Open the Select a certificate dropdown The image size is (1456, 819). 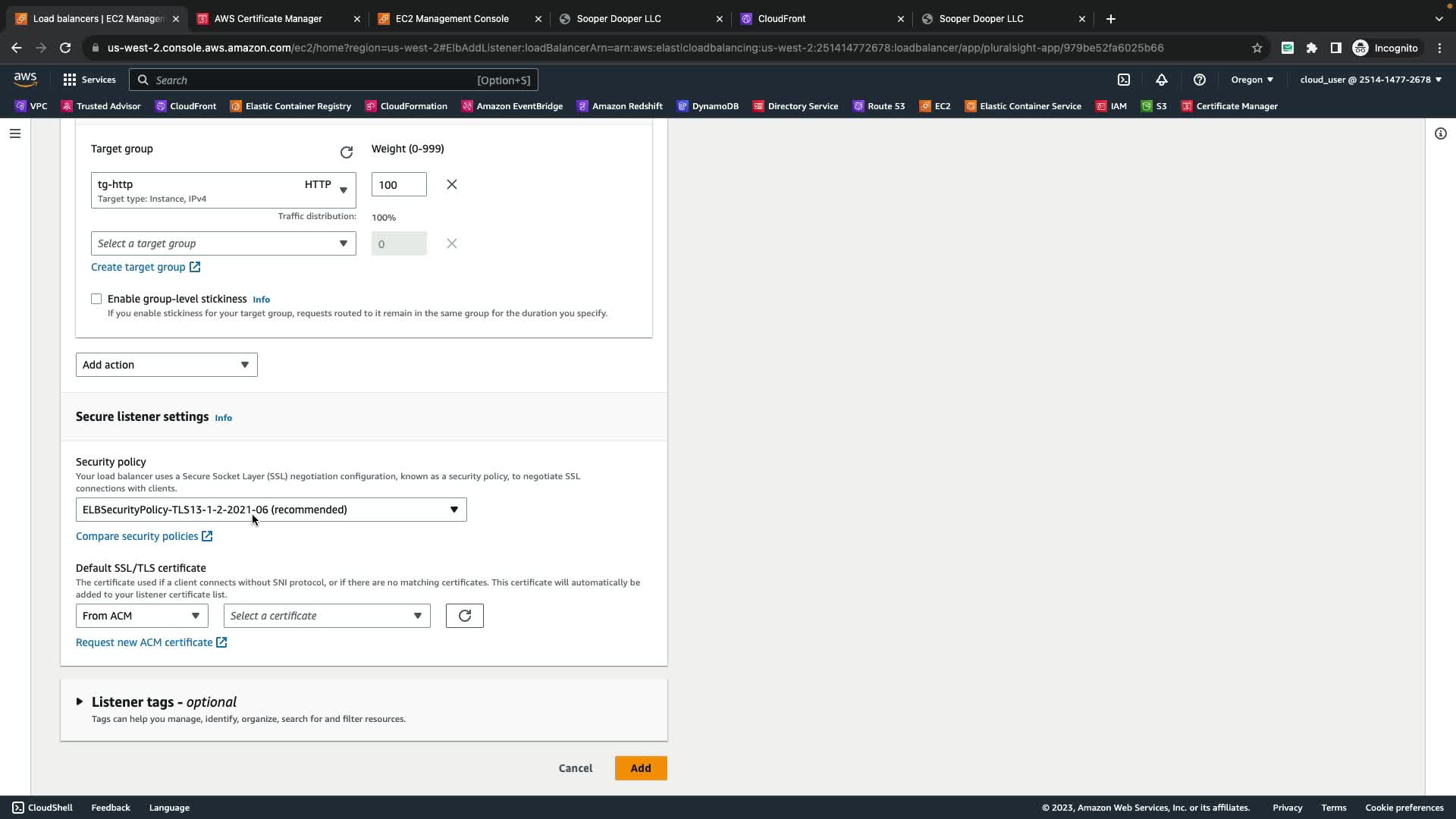tap(326, 616)
